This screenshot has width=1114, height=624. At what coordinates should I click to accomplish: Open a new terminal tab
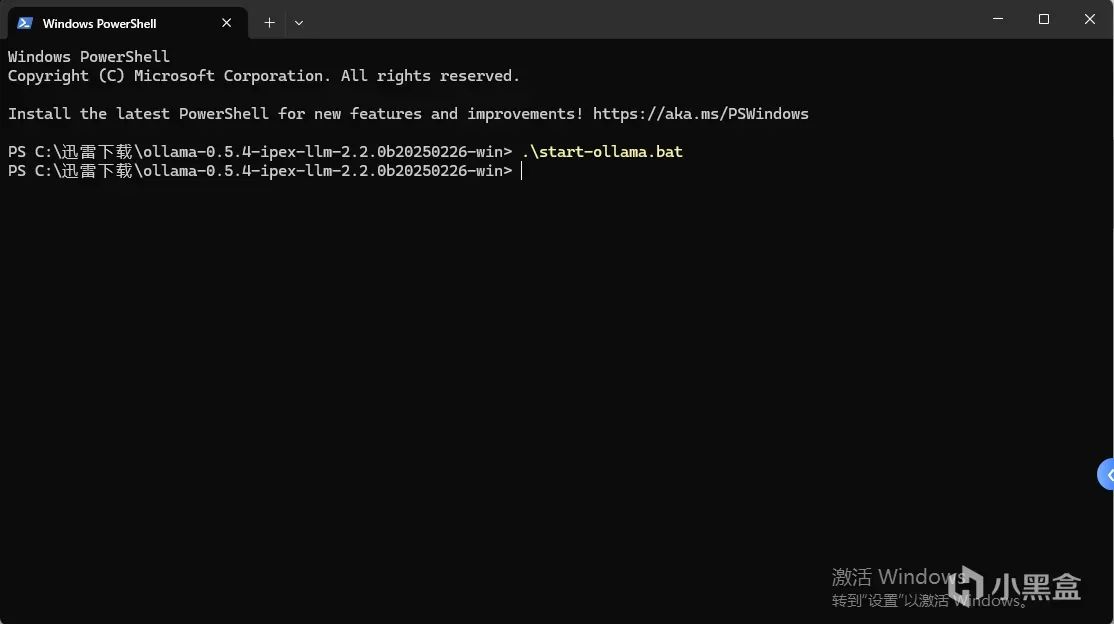[x=269, y=22]
